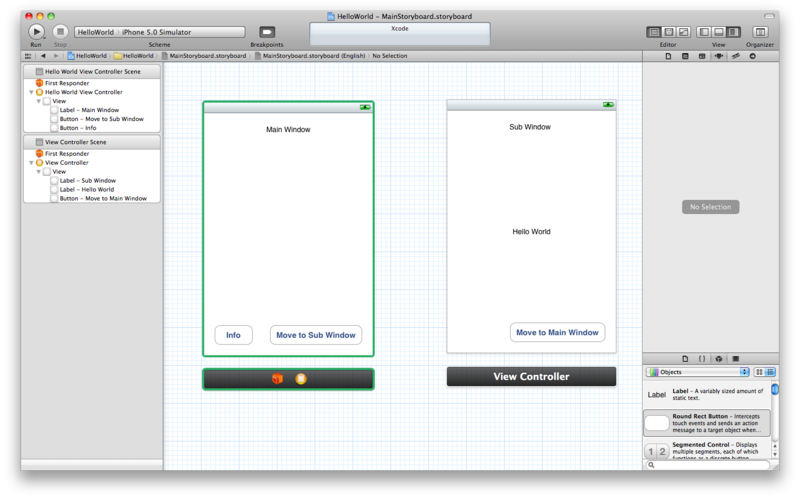800x502 pixels.
Task: Select the Sub Window label on canvas
Action: (530, 127)
